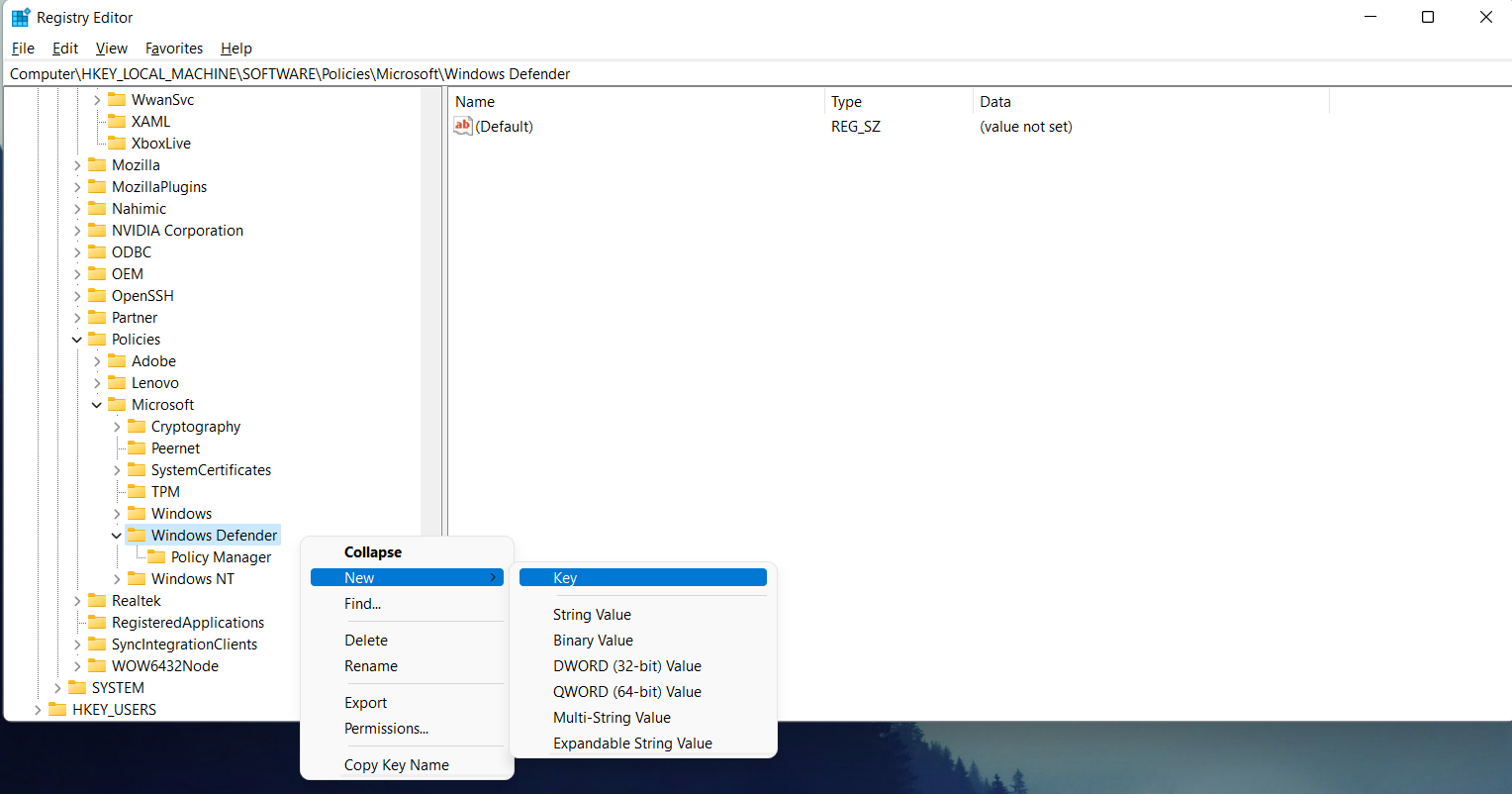
Task: Click the (Default) string value icon
Action: [x=463, y=126]
